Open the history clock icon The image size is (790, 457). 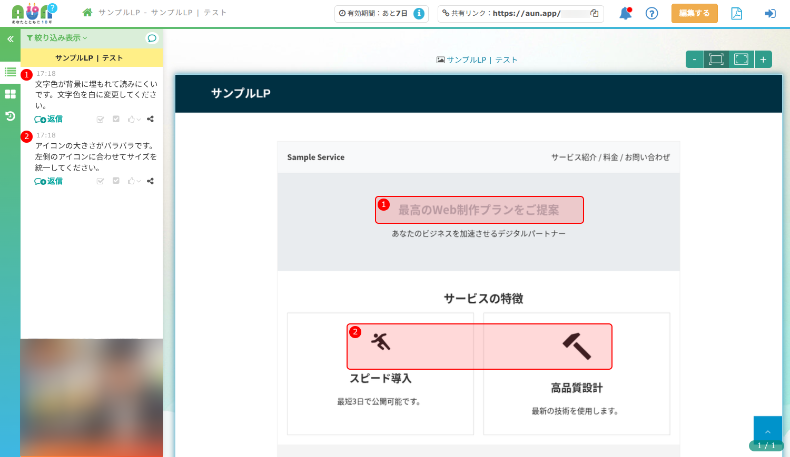[x=10, y=116]
